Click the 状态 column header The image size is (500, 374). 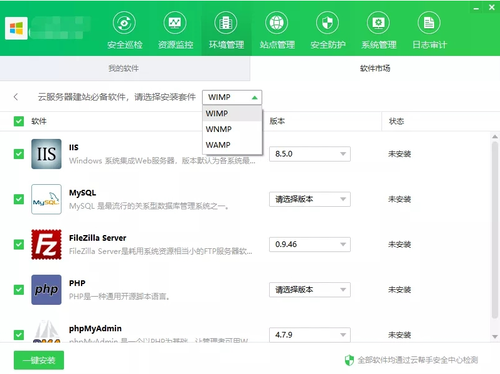tap(396, 121)
